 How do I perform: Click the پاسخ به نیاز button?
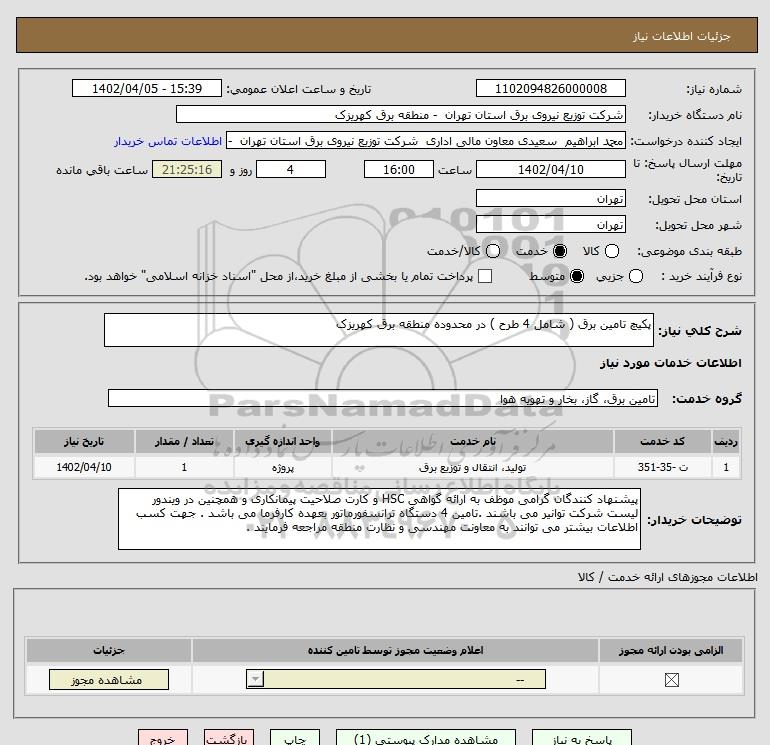582,738
